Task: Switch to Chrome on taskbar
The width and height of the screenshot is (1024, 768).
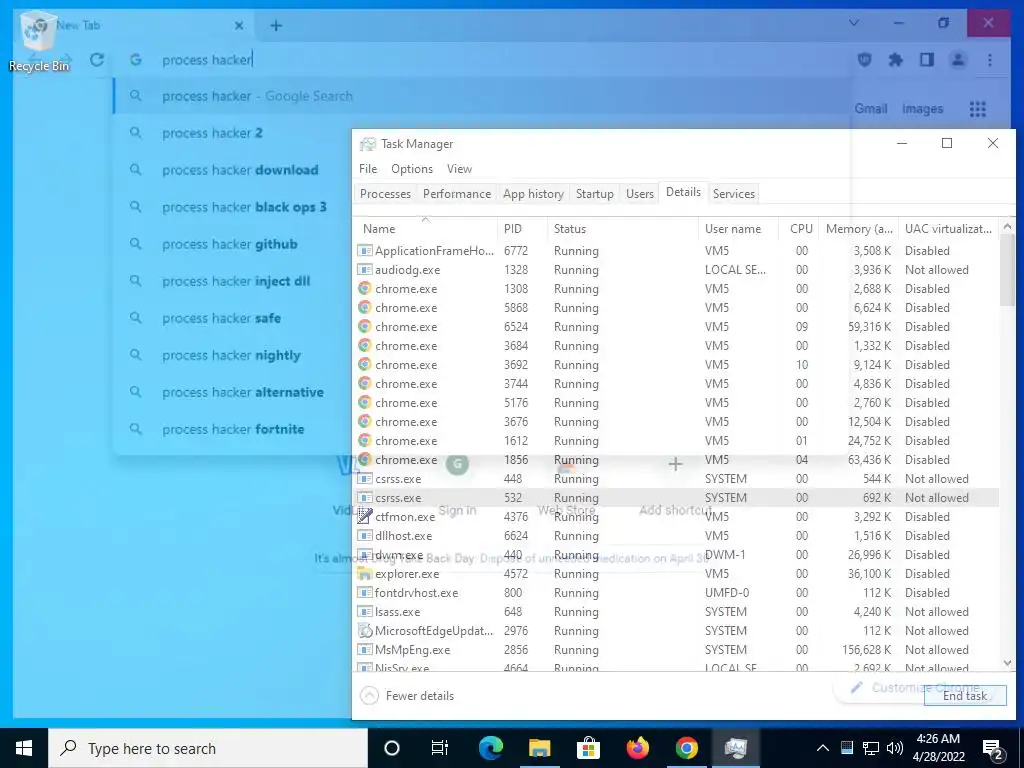Action: pyautogui.click(x=686, y=748)
